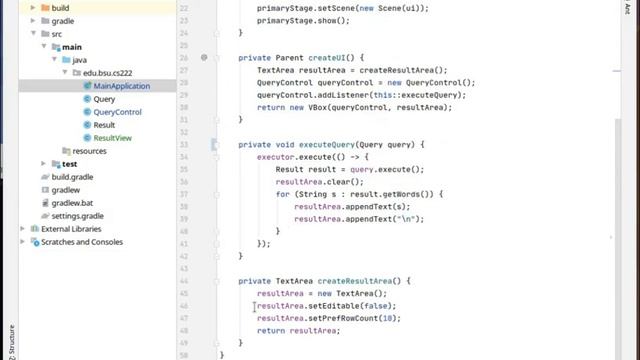Click the orange build folder icon
Image resolution: width=640 pixels, height=360 pixels.
click(x=45, y=8)
